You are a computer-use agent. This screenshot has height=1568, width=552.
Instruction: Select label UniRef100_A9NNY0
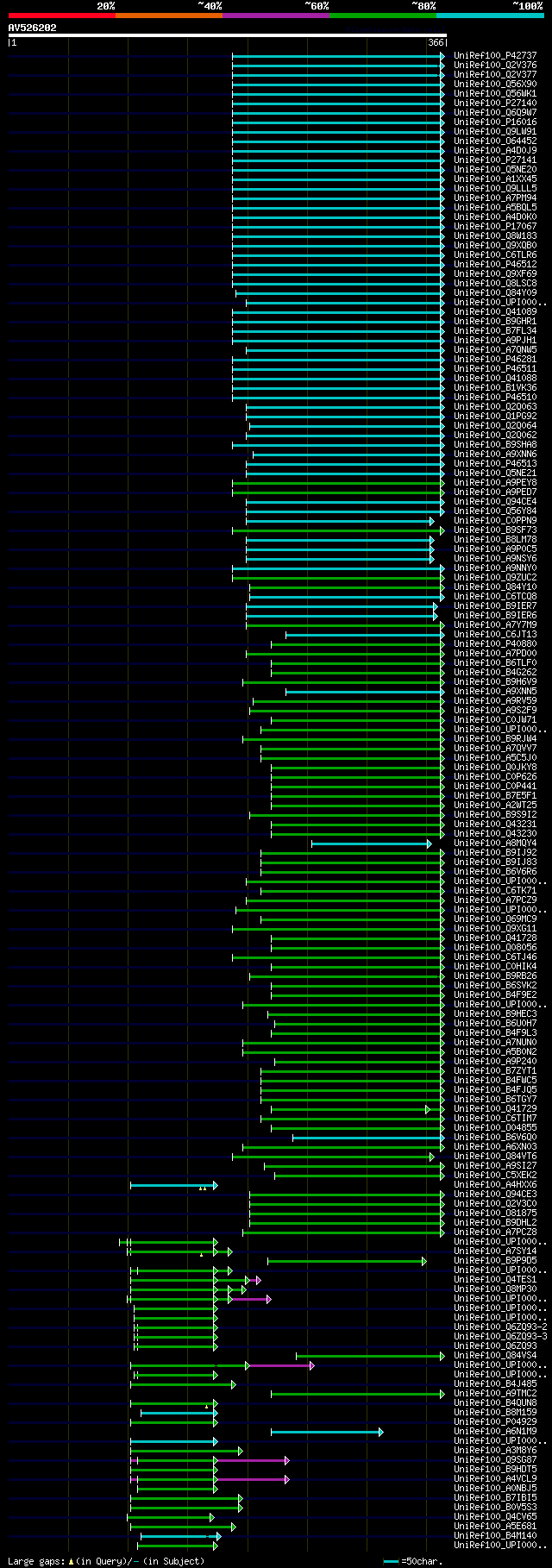pos(495,568)
